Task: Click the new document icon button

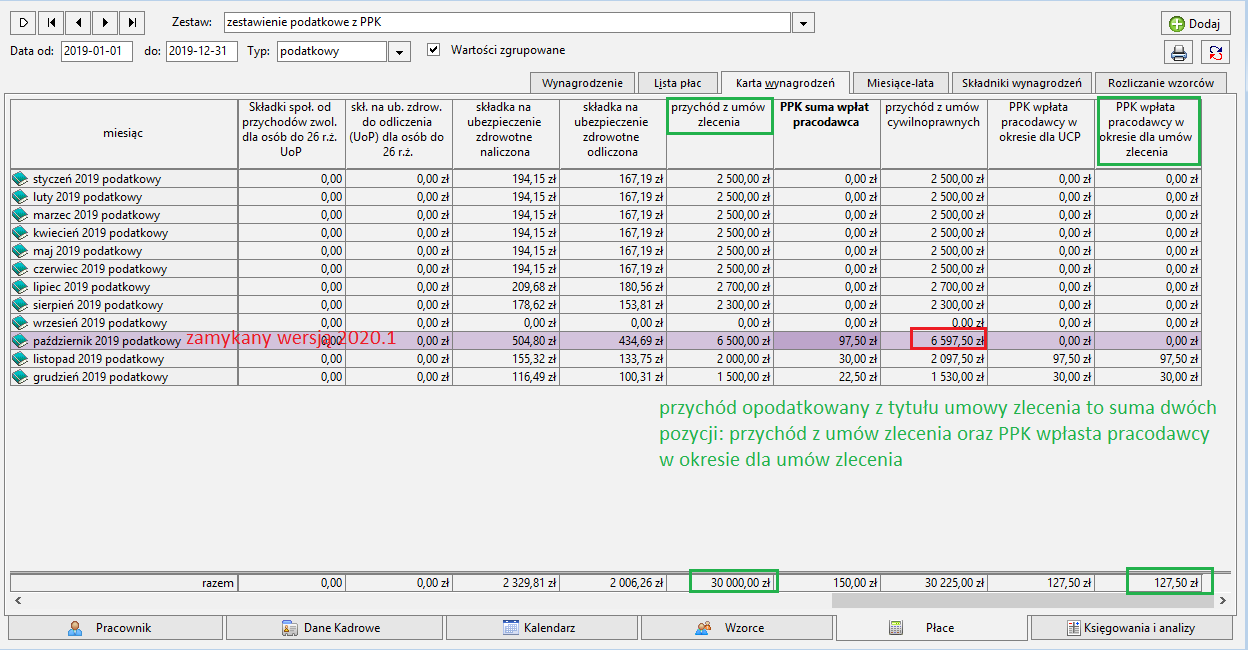Action: coord(23,22)
